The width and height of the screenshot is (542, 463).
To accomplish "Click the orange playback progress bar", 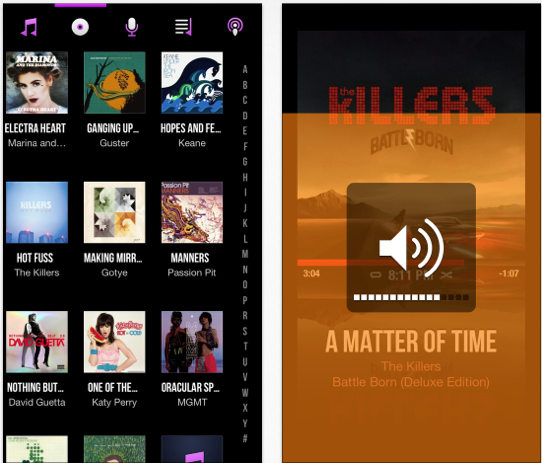I will (380, 263).
